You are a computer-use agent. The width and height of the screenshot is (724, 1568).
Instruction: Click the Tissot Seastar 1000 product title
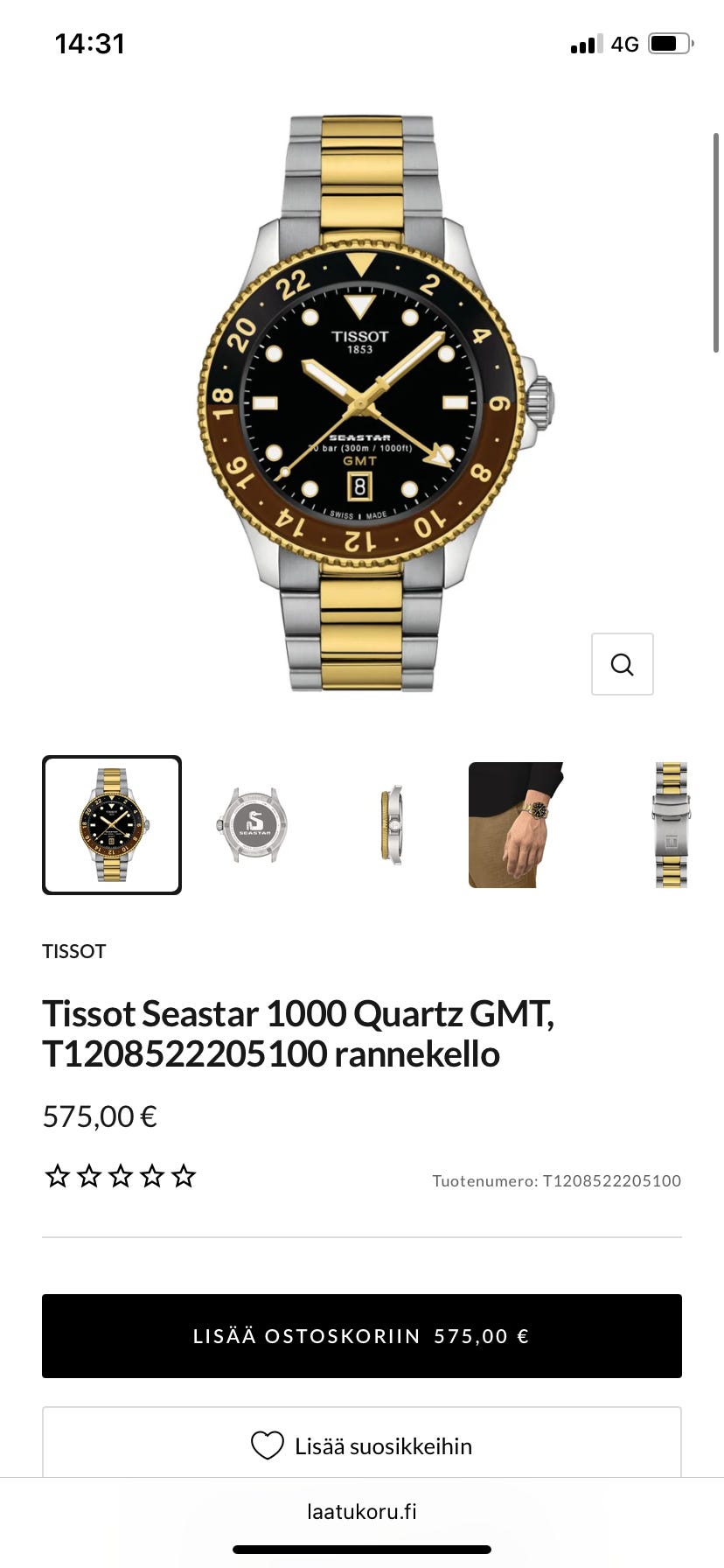click(x=298, y=1033)
